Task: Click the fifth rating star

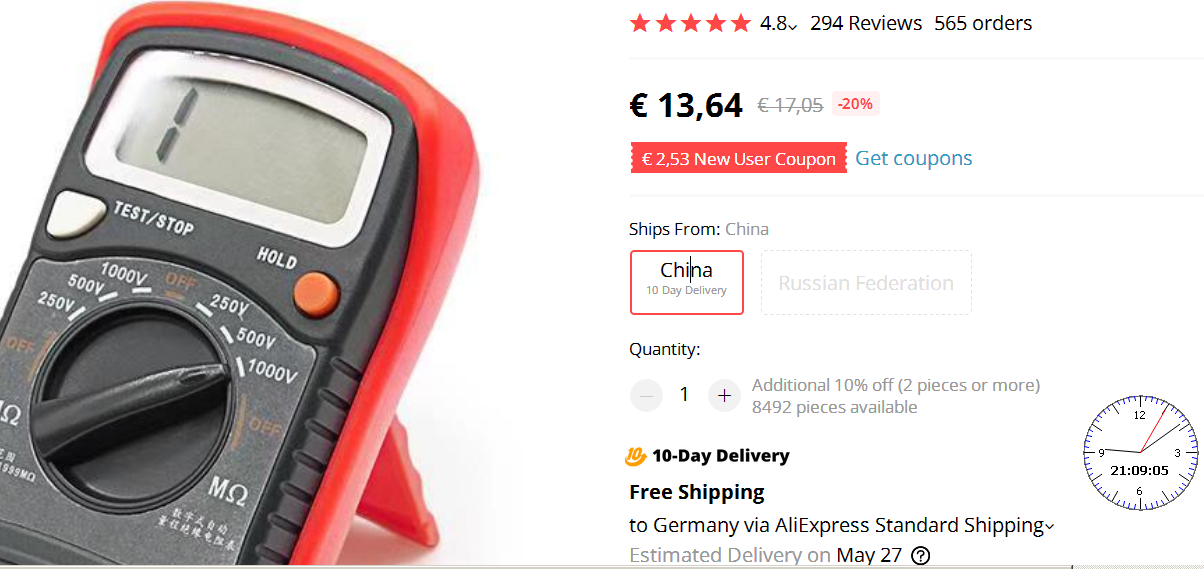Action: (x=741, y=23)
